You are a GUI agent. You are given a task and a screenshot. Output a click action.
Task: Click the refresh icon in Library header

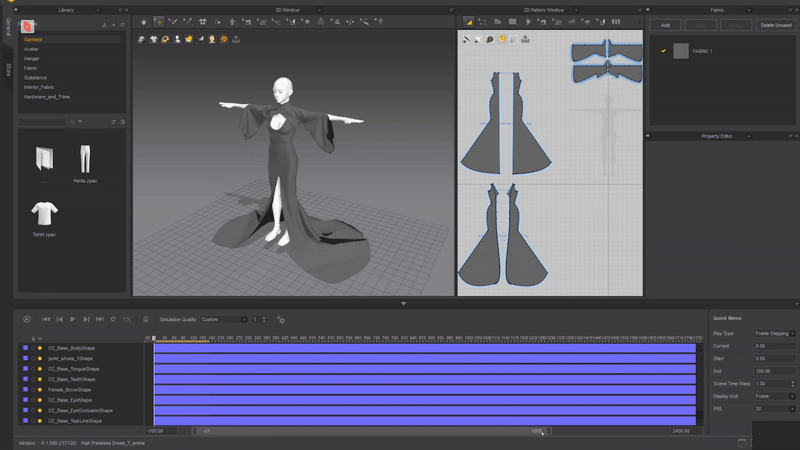pyautogui.click(x=122, y=25)
